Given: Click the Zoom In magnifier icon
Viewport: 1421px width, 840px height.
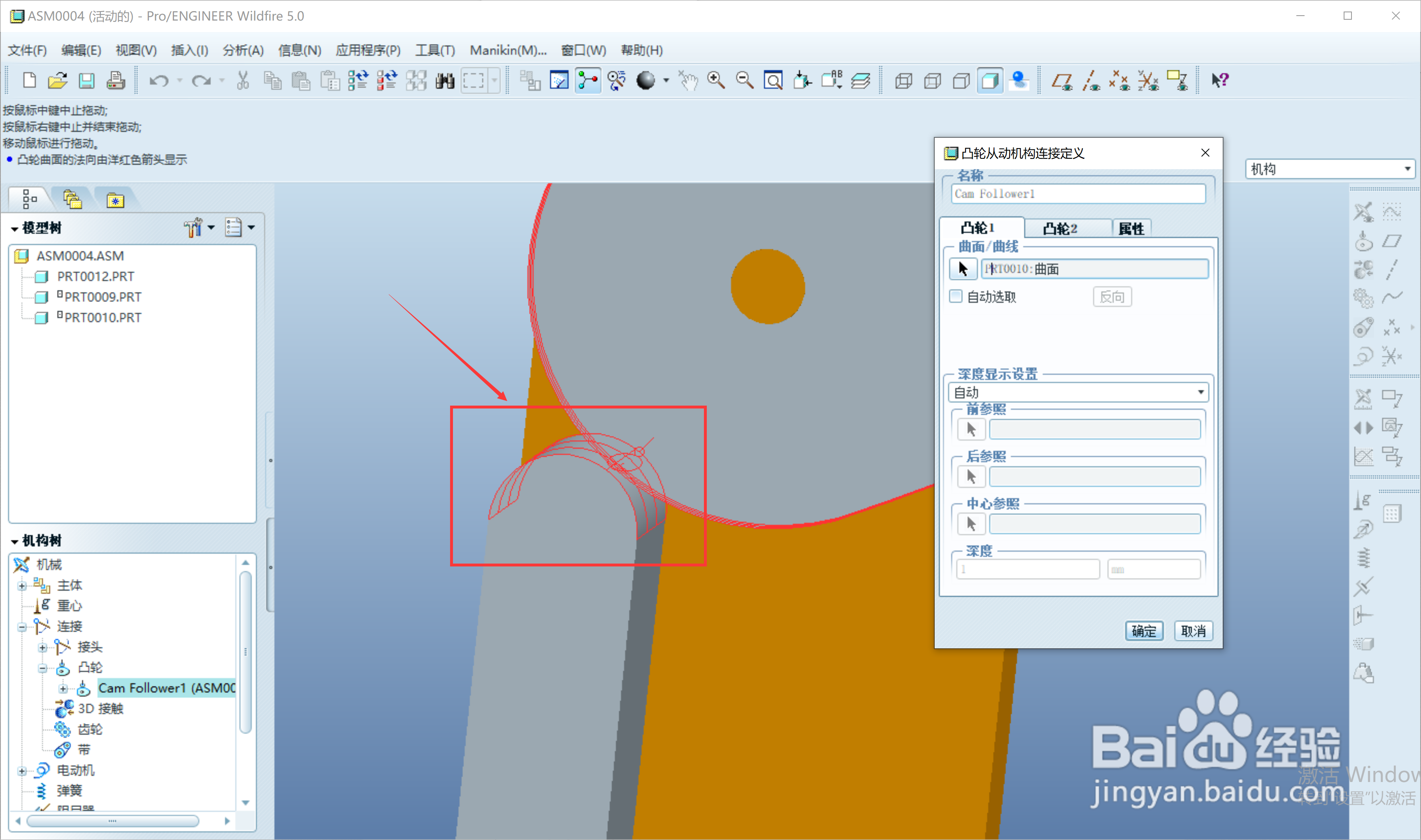Looking at the screenshot, I should pyautogui.click(x=716, y=81).
